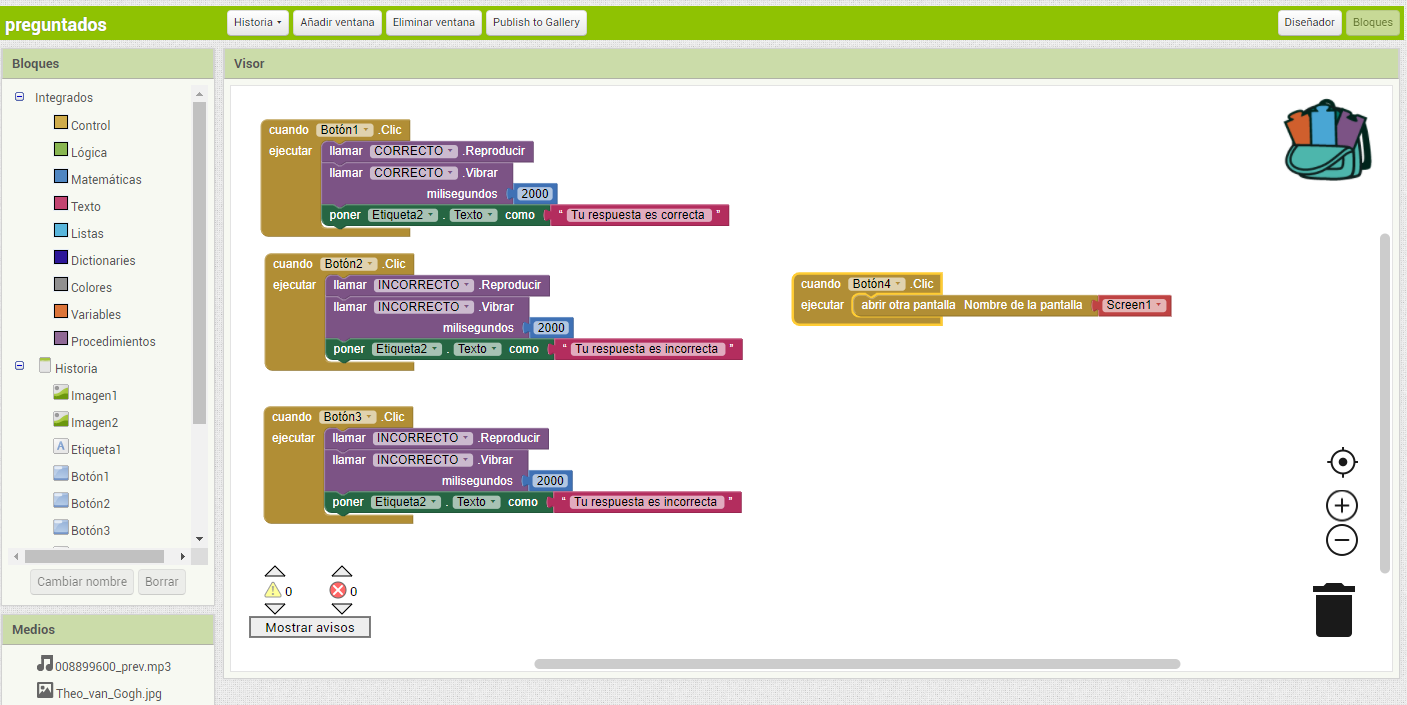The height and width of the screenshot is (705, 1407).
Task: Switch to Diseñador view
Action: coord(1309,22)
